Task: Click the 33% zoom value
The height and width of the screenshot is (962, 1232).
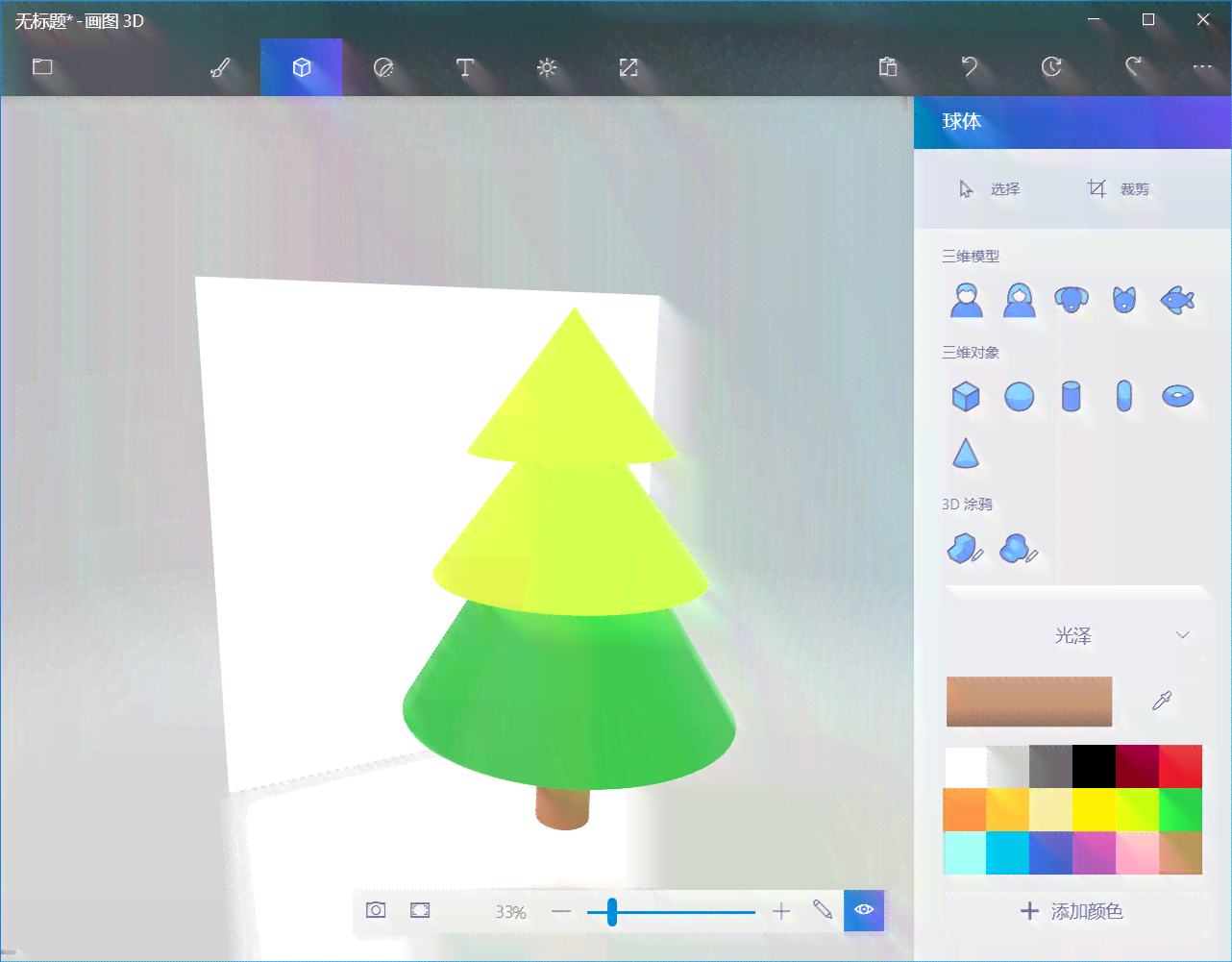Action: click(x=511, y=912)
